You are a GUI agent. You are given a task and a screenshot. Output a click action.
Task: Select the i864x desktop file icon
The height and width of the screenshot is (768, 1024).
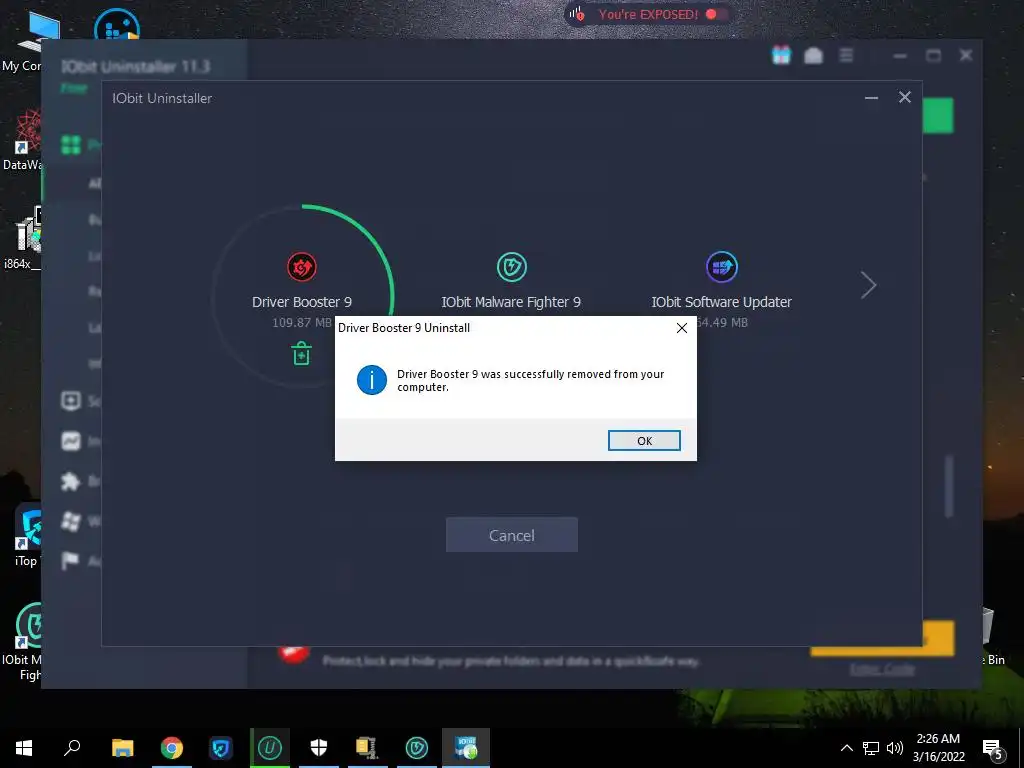click(24, 238)
